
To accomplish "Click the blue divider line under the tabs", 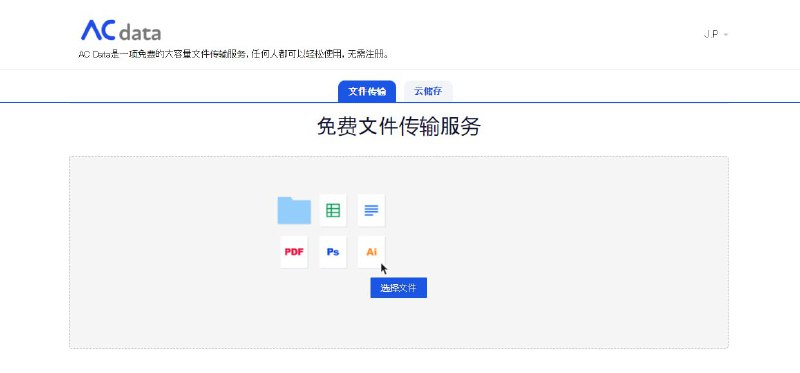I will coord(400,103).
